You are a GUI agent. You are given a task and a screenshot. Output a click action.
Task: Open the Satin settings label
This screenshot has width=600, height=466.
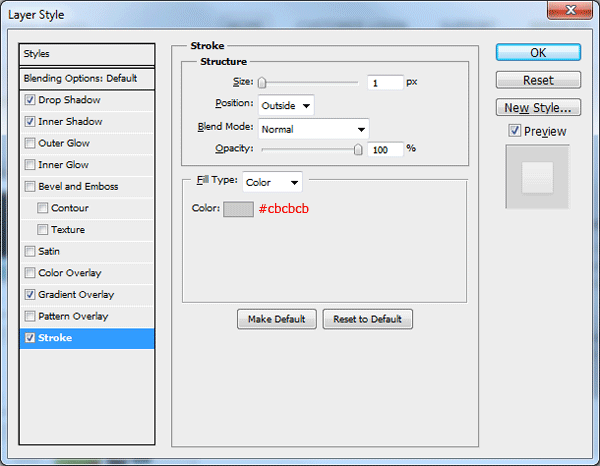[49, 251]
